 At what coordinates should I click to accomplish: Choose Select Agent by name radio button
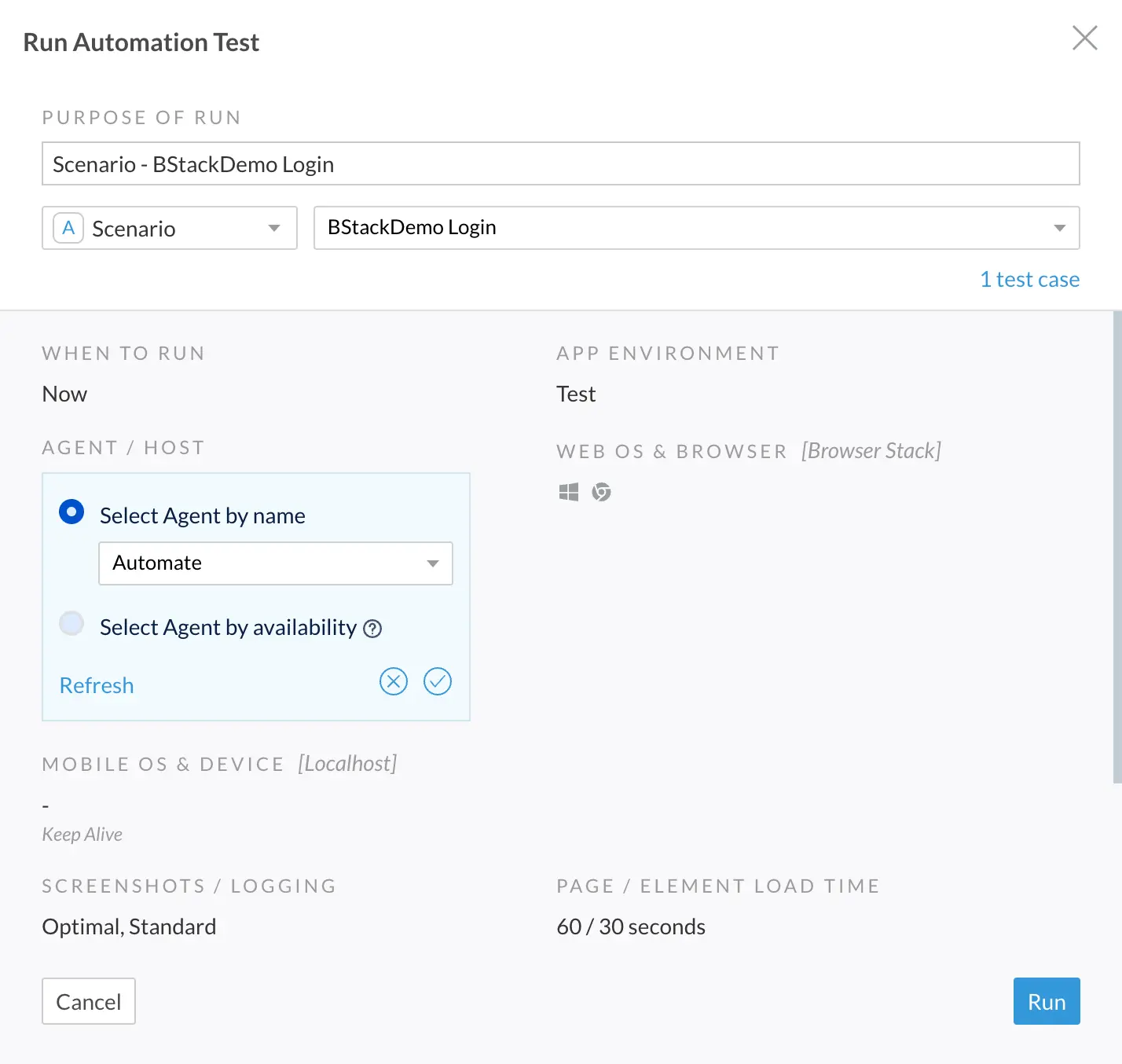pyautogui.click(x=71, y=512)
